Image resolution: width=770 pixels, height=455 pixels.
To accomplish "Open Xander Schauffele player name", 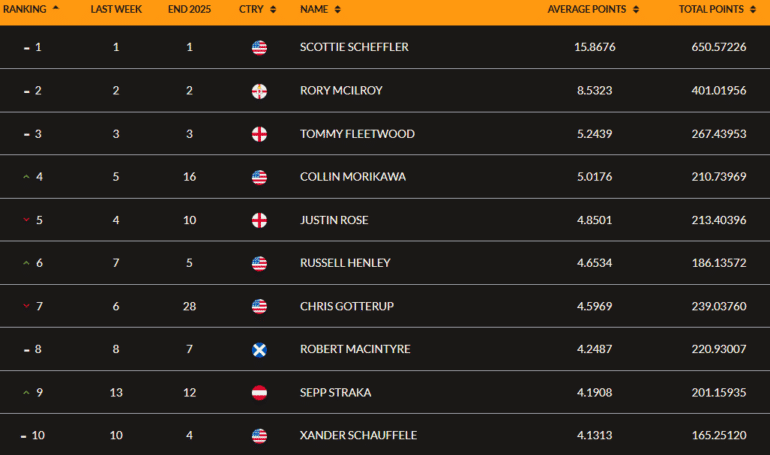I will pos(357,436).
